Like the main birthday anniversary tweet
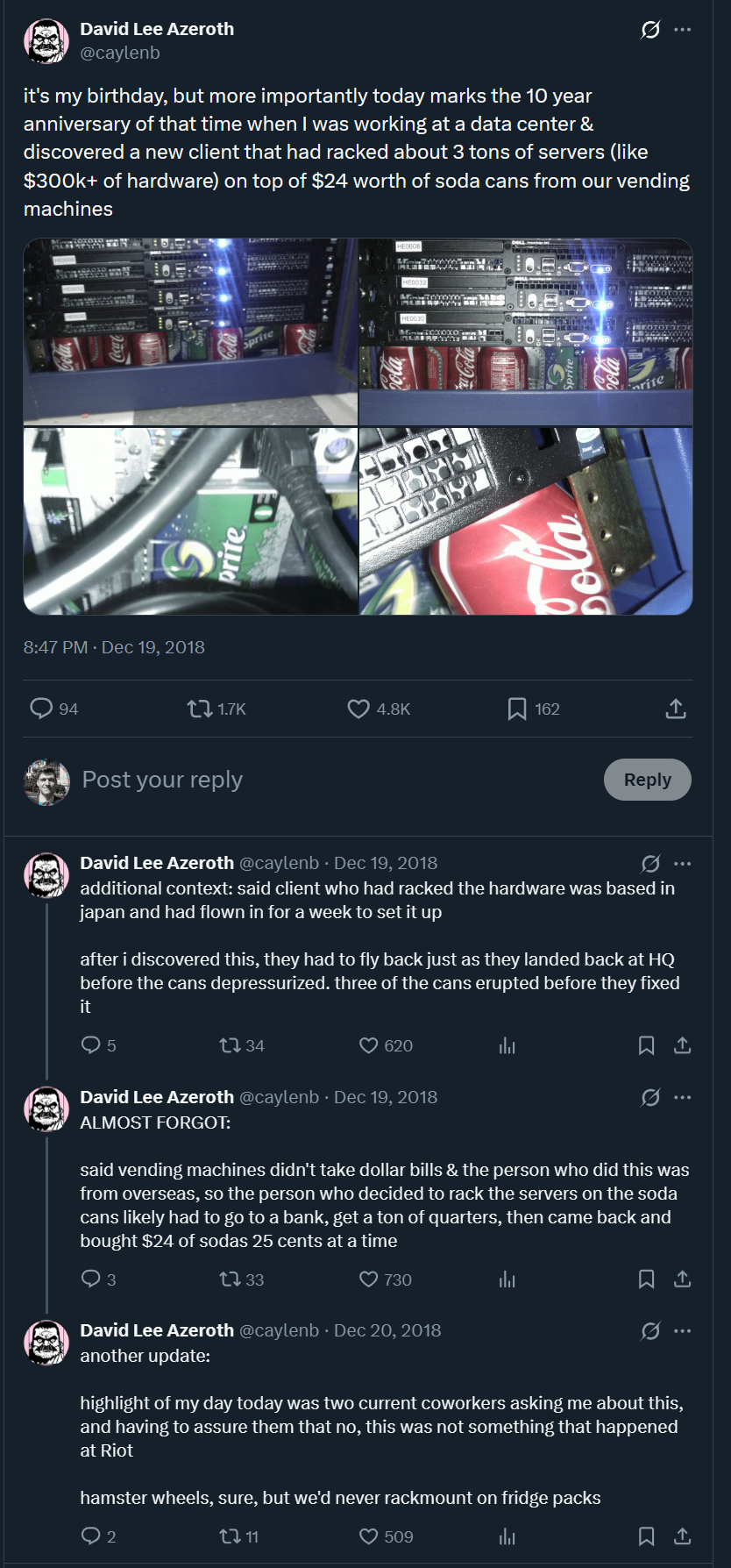 pos(358,709)
